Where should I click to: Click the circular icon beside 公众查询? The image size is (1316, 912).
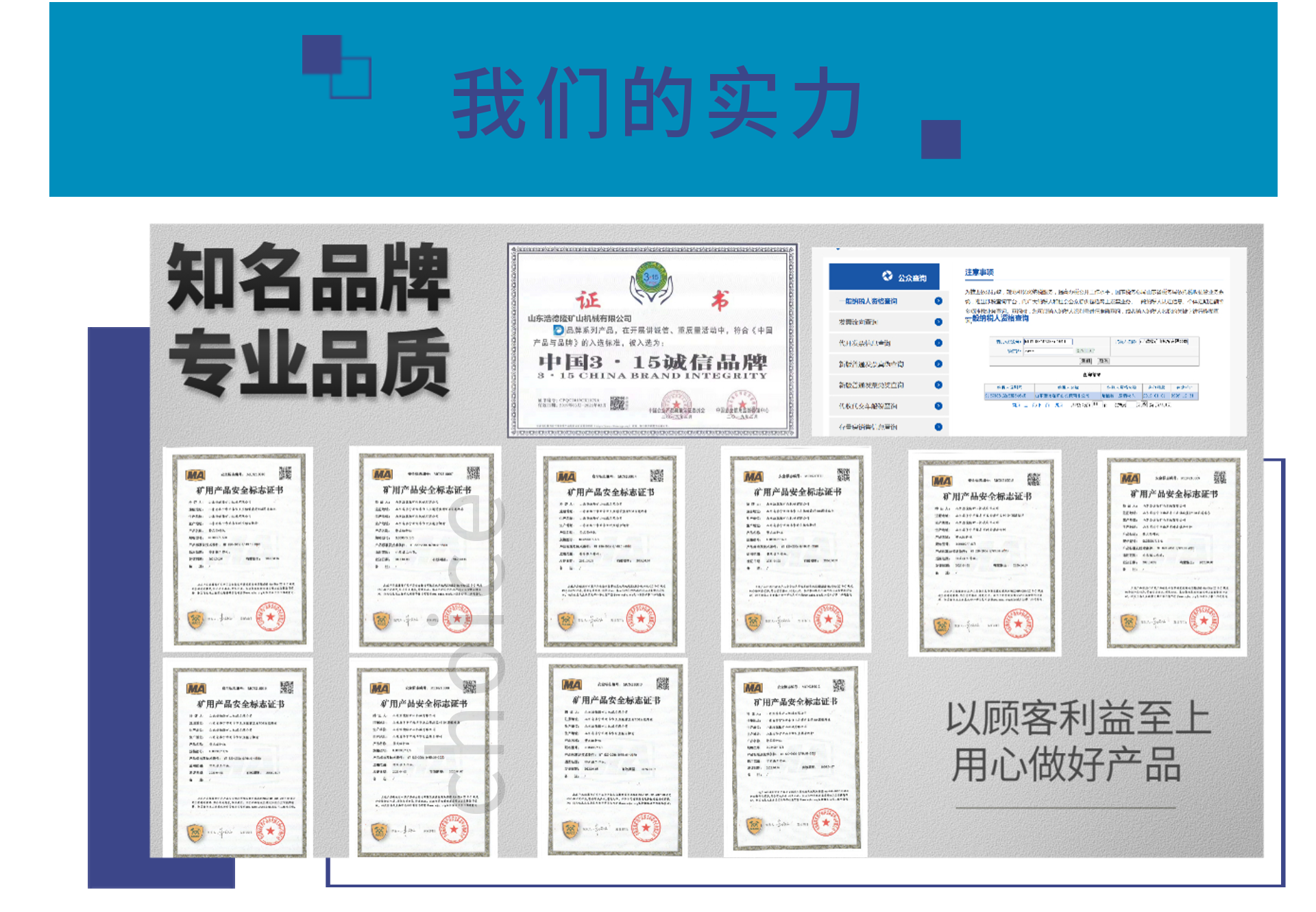click(x=887, y=276)
